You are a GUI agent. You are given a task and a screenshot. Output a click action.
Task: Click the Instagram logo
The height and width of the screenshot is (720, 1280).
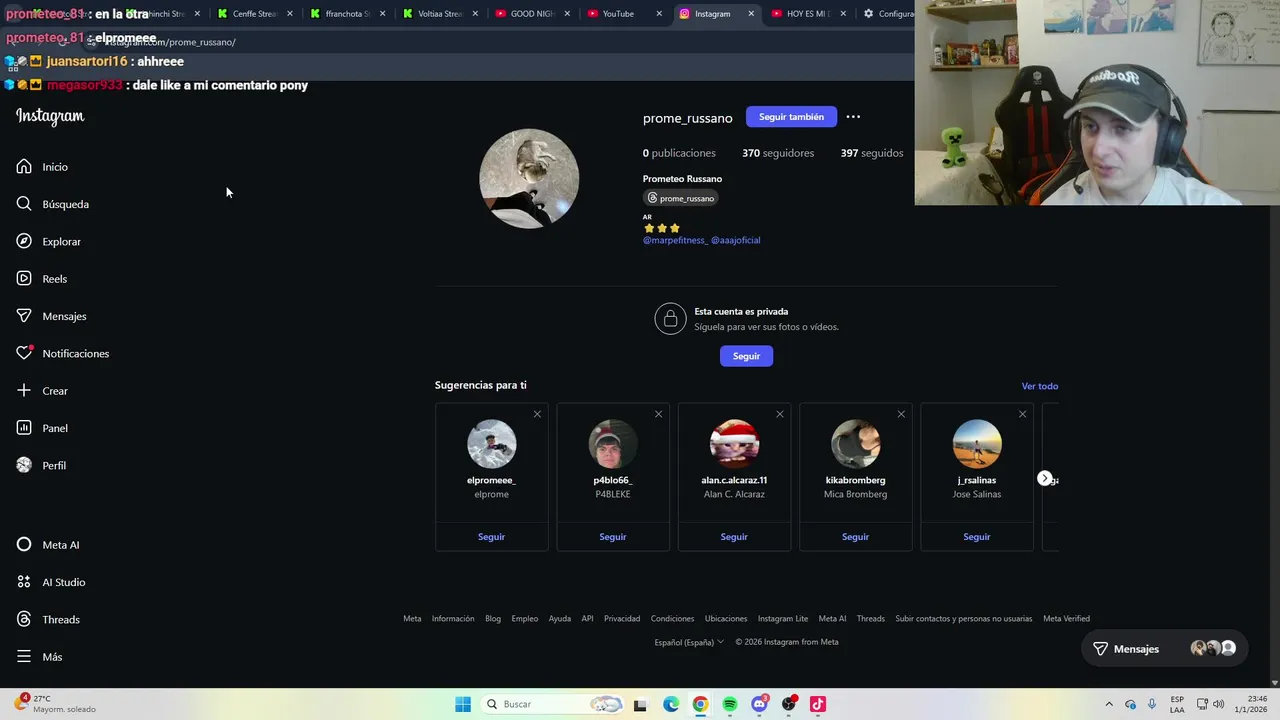(50, 116)
